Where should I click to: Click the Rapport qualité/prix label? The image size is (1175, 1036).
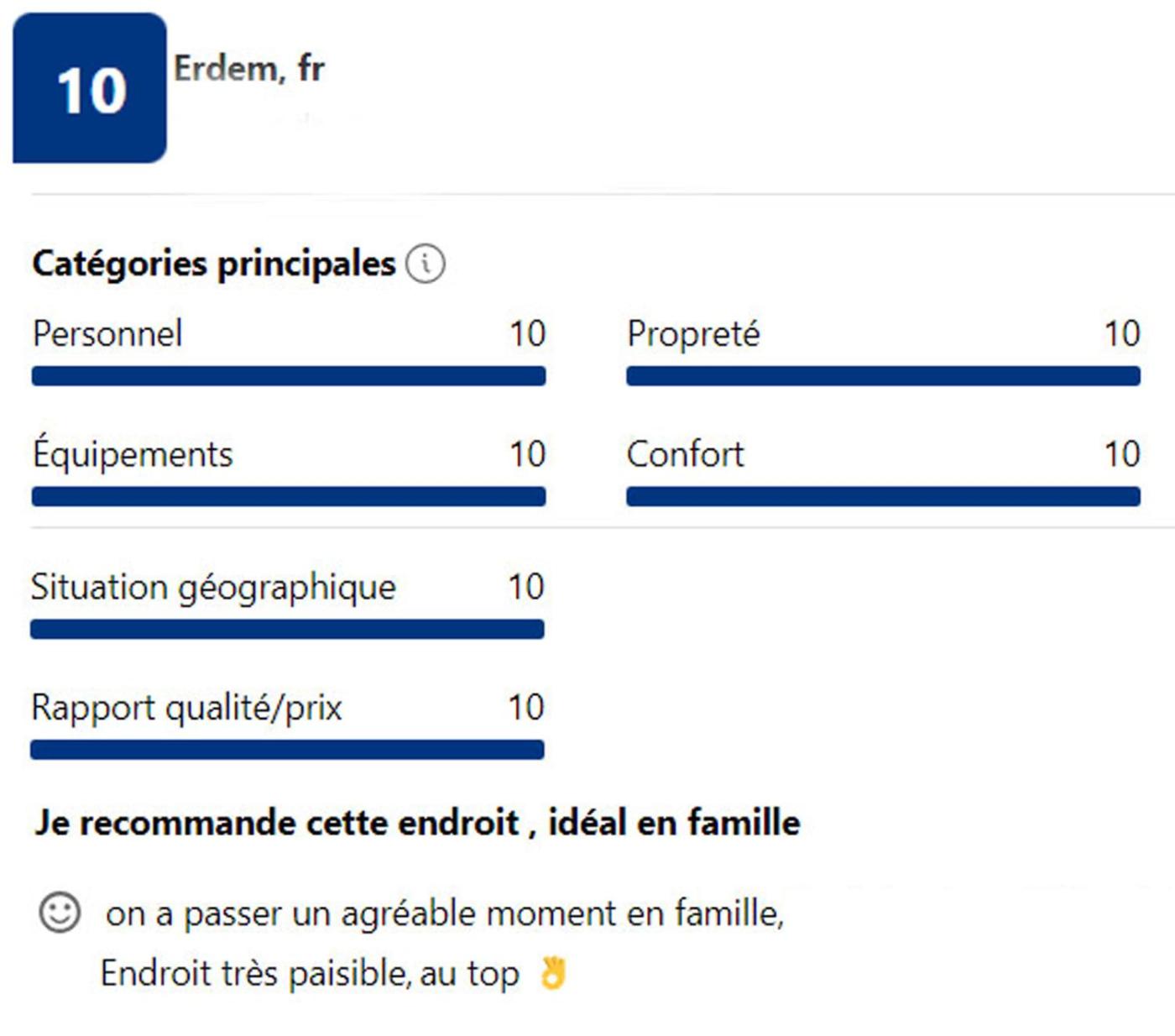pyautogui.click(x=186, y=708)
